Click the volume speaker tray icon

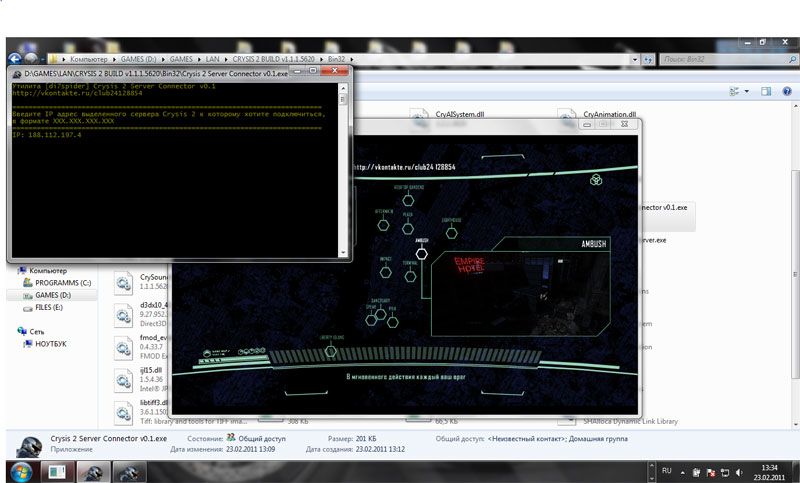click(738, 470)
